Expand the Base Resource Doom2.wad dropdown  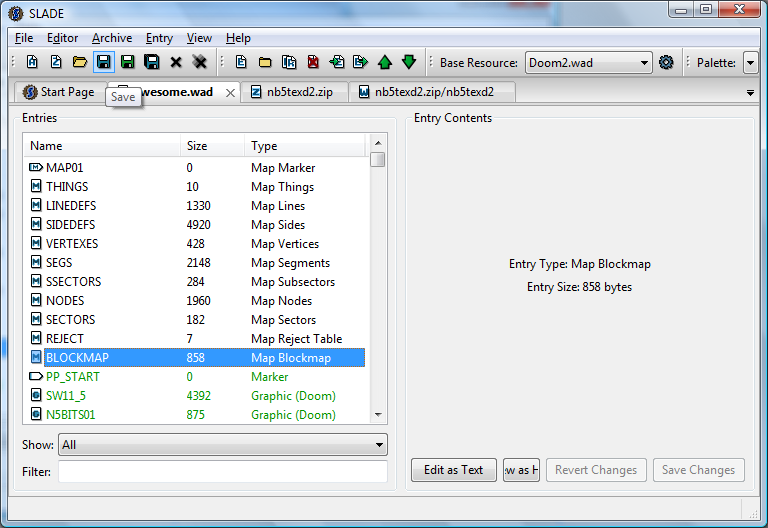point(588,63)
